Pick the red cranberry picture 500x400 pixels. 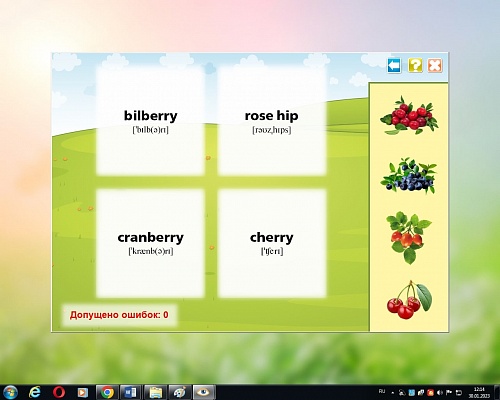[x=409, y=115]
